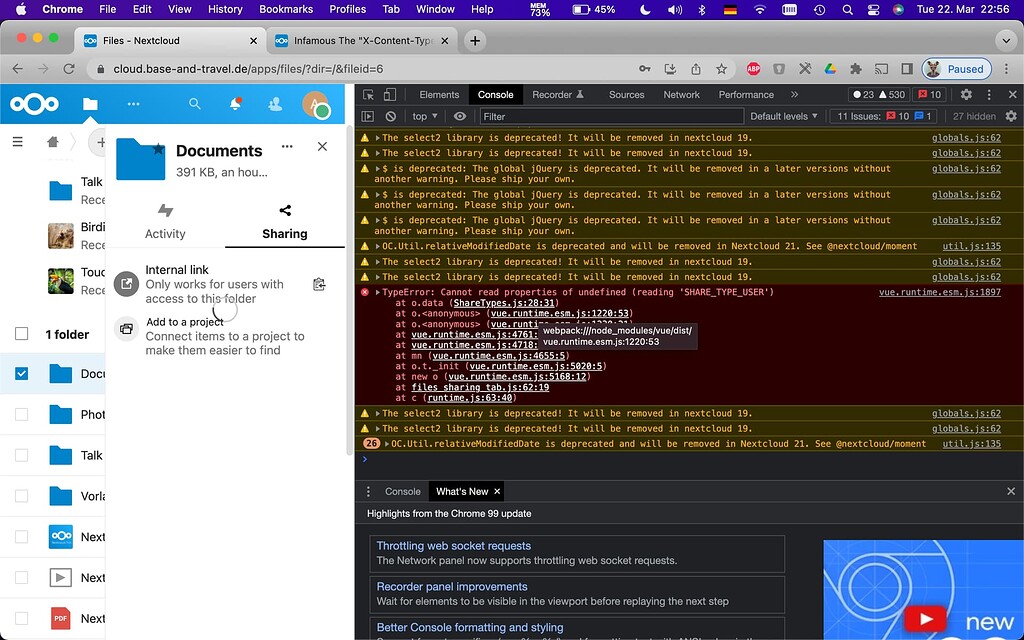Viewport: 1024px width, 640px height.
Task: Open Throttling web socket requests link
Action: click(x=454, y=546)
